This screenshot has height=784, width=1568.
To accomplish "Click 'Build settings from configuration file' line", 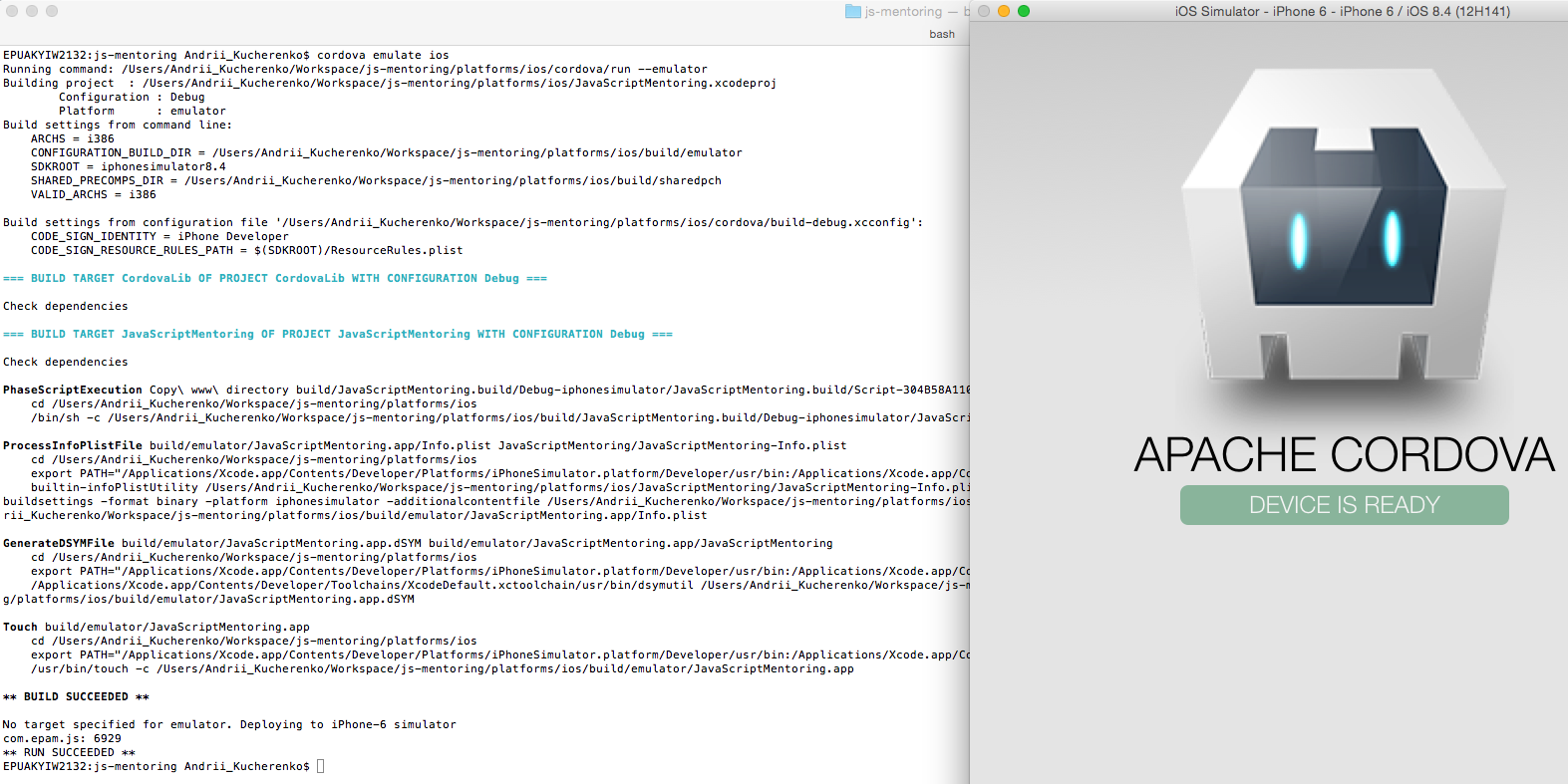I will (x=464, y=222).
